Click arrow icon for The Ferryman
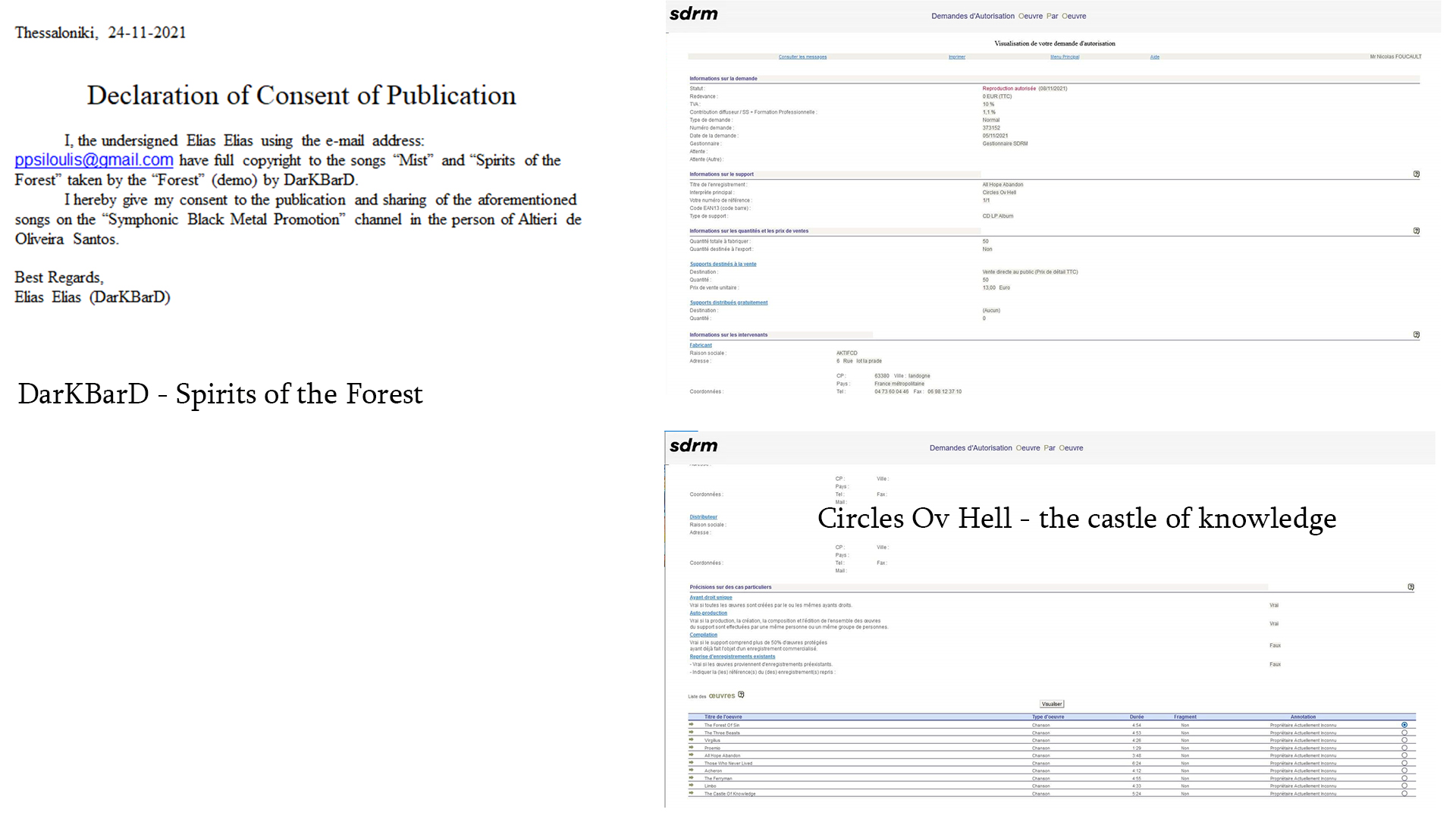 click(x=691, y=778)
